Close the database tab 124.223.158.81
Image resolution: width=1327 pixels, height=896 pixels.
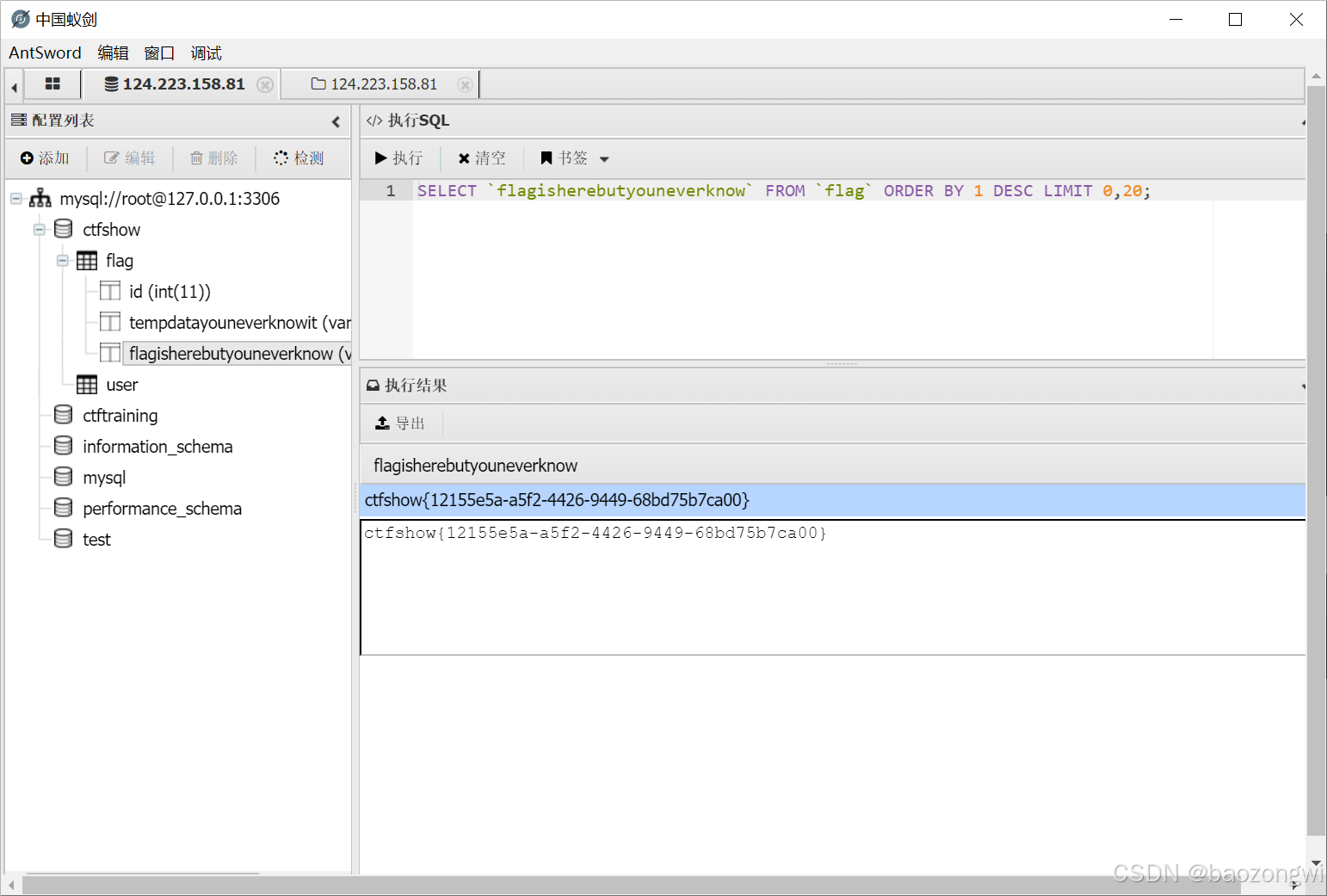265,84
